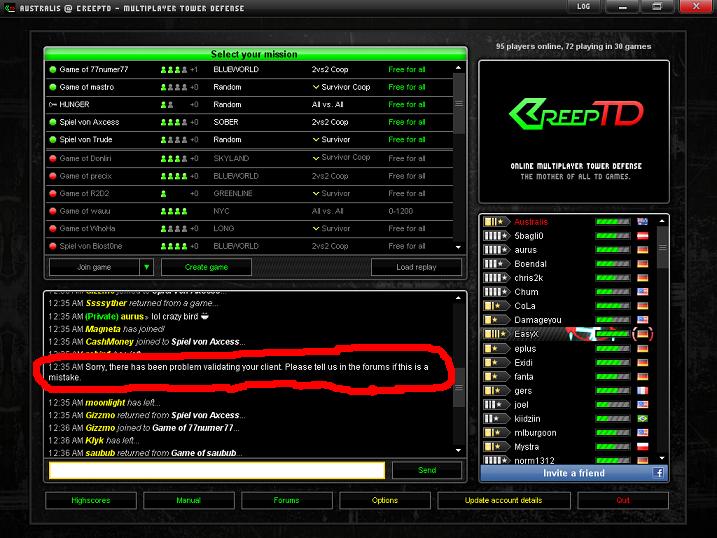
Task: Expand Survivor mode of Spiel von Trude
Action: coord(316,139)
